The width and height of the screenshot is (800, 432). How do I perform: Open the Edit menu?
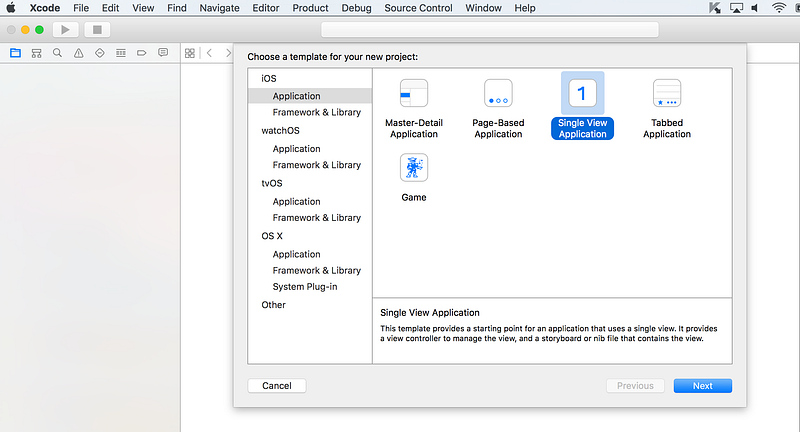point(110,8)
